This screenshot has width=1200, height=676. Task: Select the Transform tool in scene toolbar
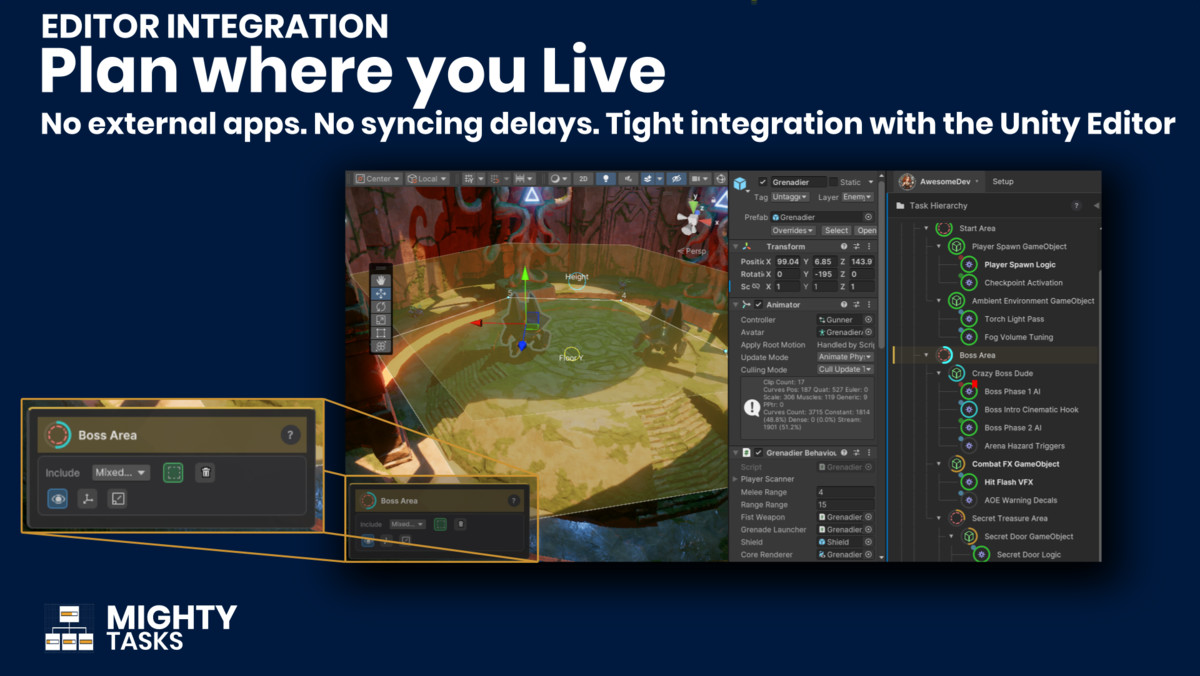coord(380,346)
